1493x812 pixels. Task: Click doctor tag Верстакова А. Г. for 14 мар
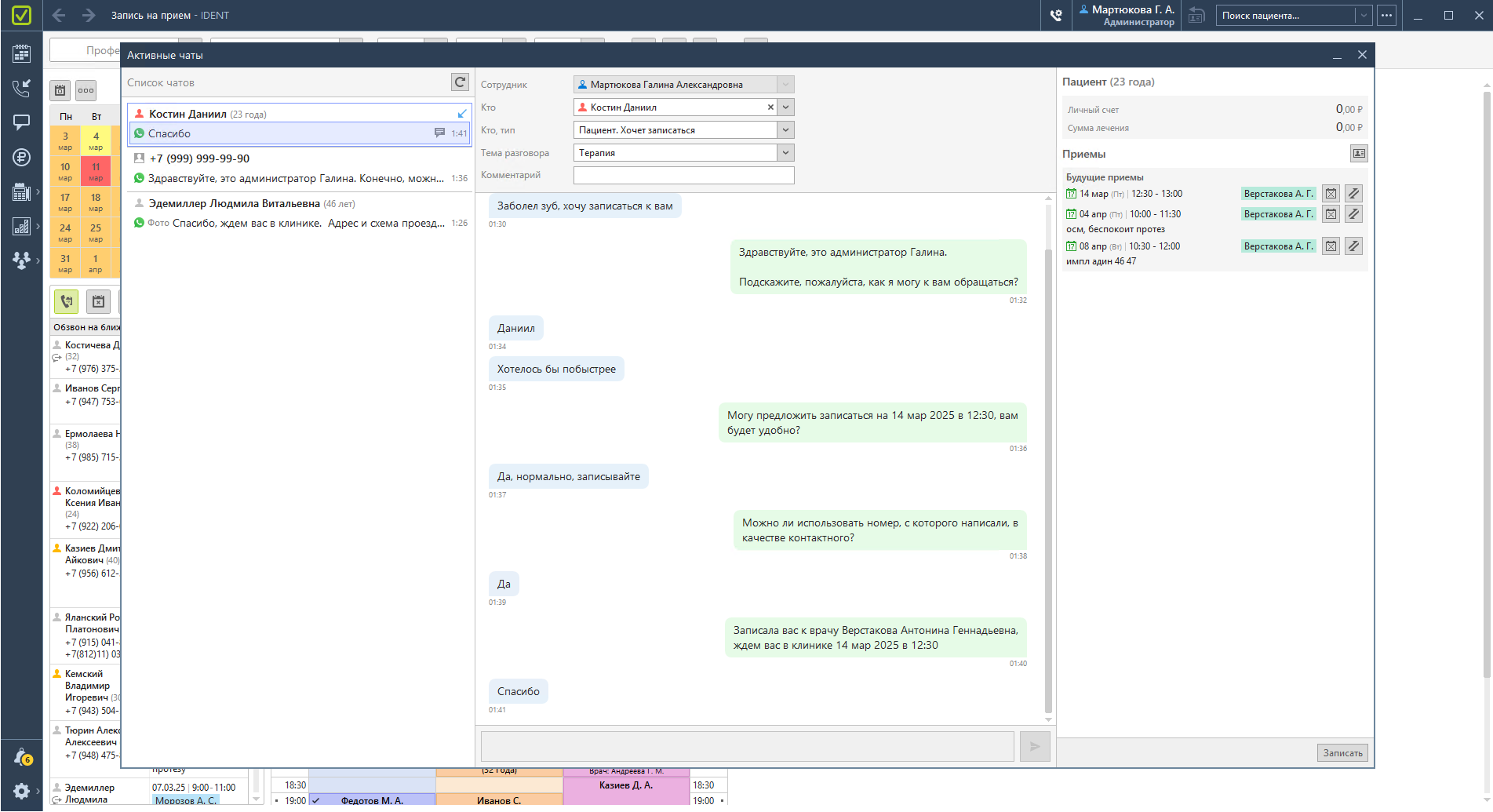[1278, 194]
